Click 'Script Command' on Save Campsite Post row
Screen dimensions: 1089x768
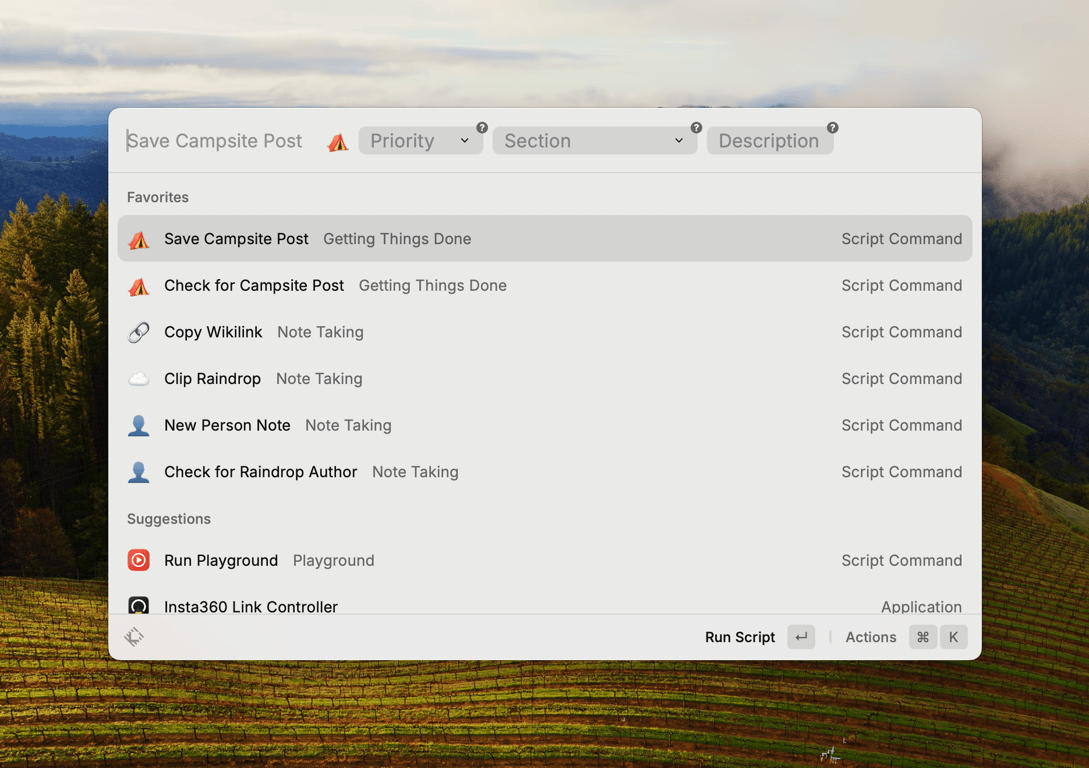[901, 239]
